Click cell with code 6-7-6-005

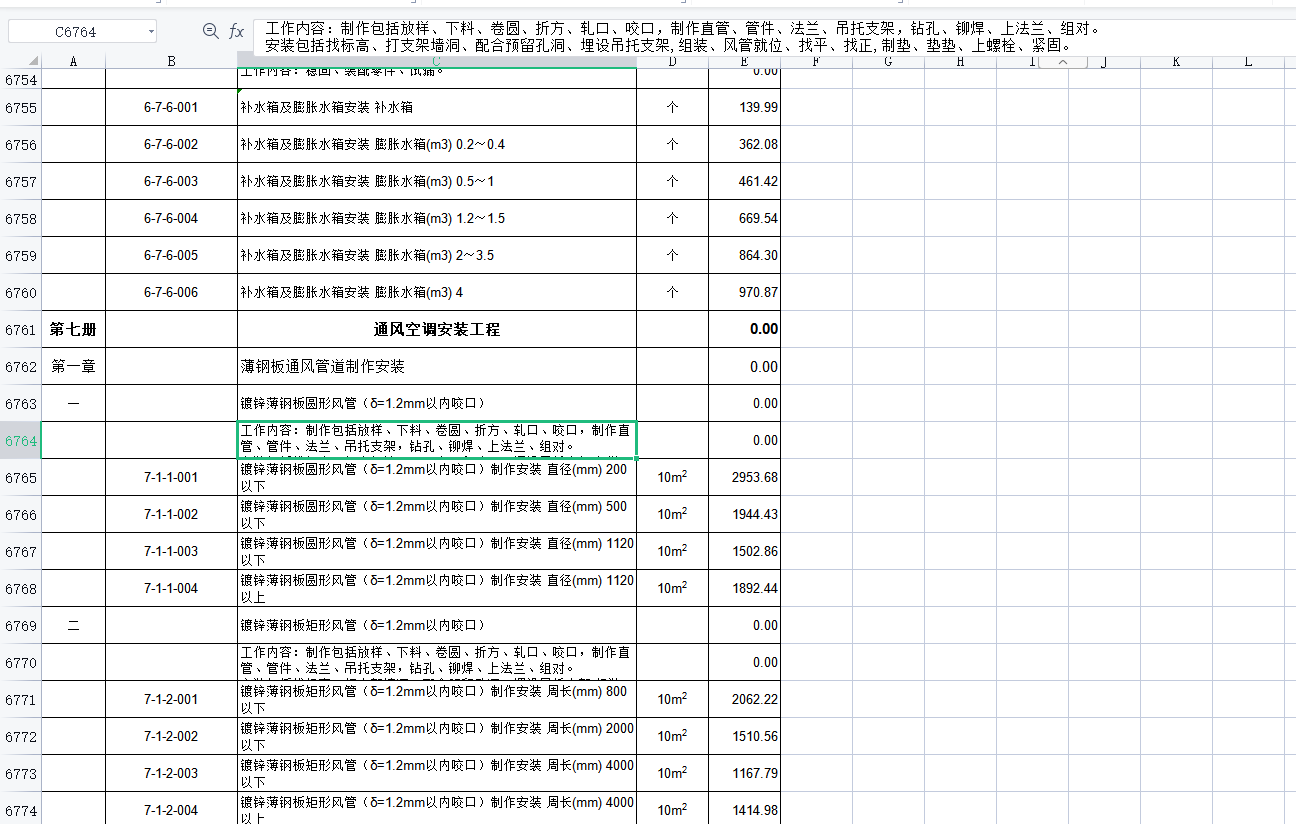(x=171, y=255)
